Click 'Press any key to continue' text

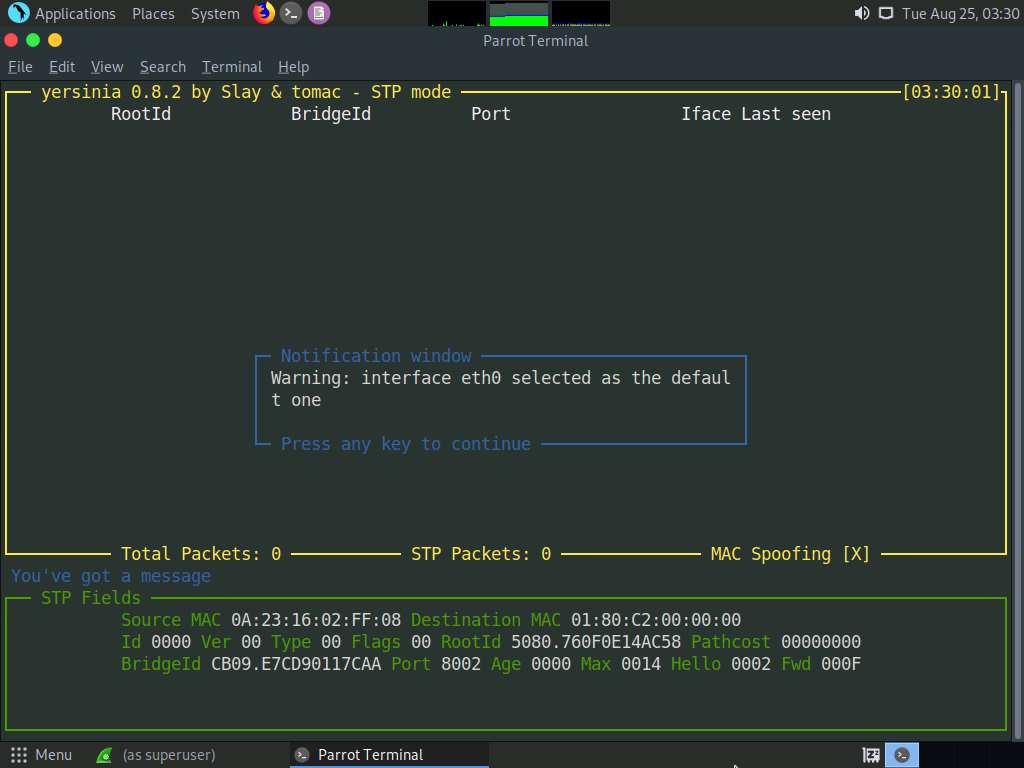tap(406, 444)
